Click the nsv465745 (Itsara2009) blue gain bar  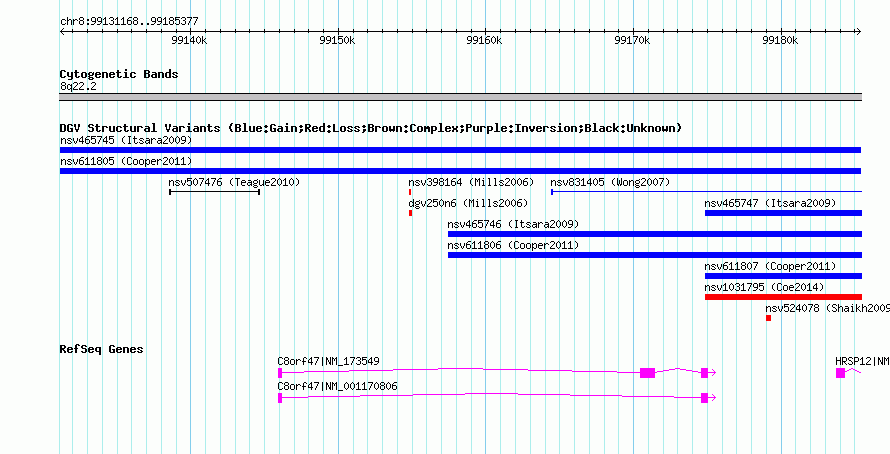[460, 150]
